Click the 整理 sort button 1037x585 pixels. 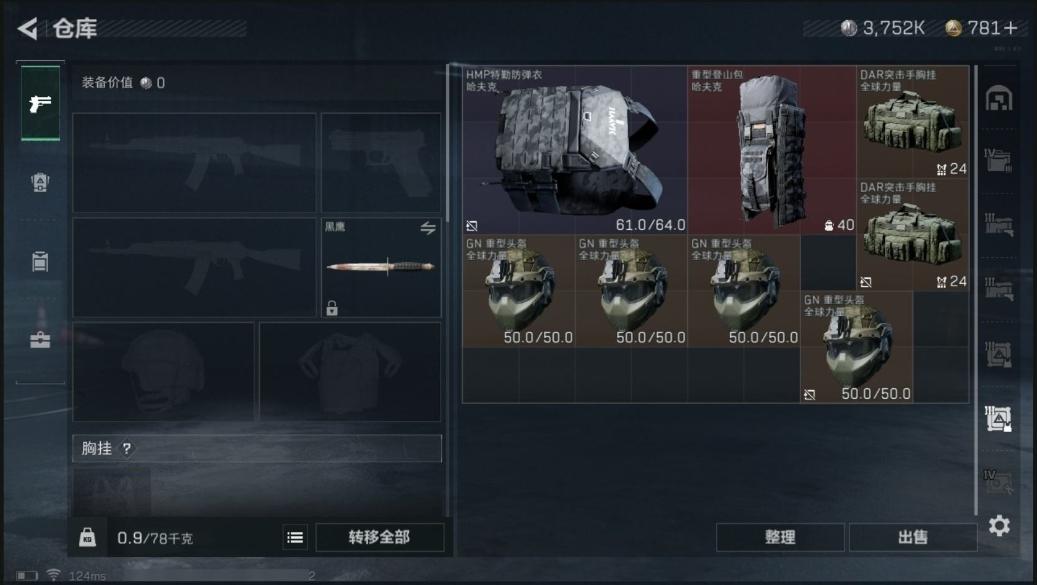click(780, 537)
